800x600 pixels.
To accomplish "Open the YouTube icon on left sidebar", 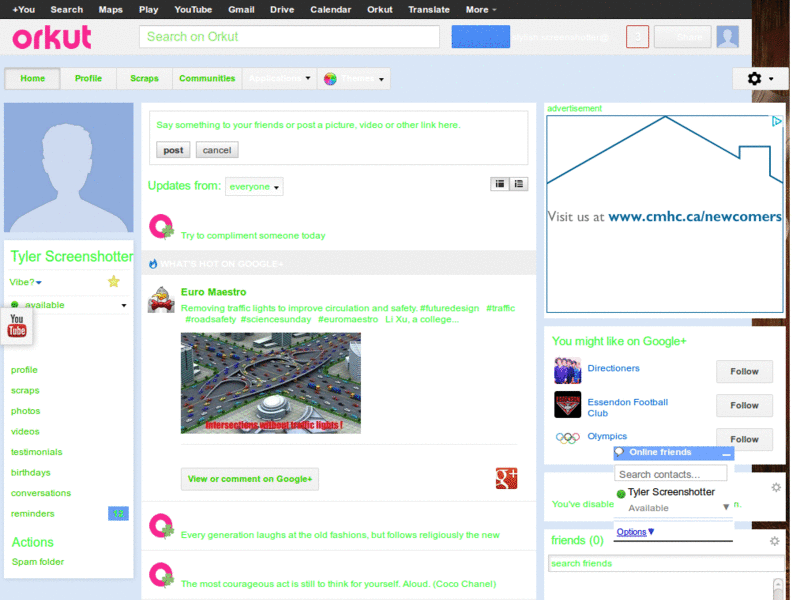I will pos(17,326).
